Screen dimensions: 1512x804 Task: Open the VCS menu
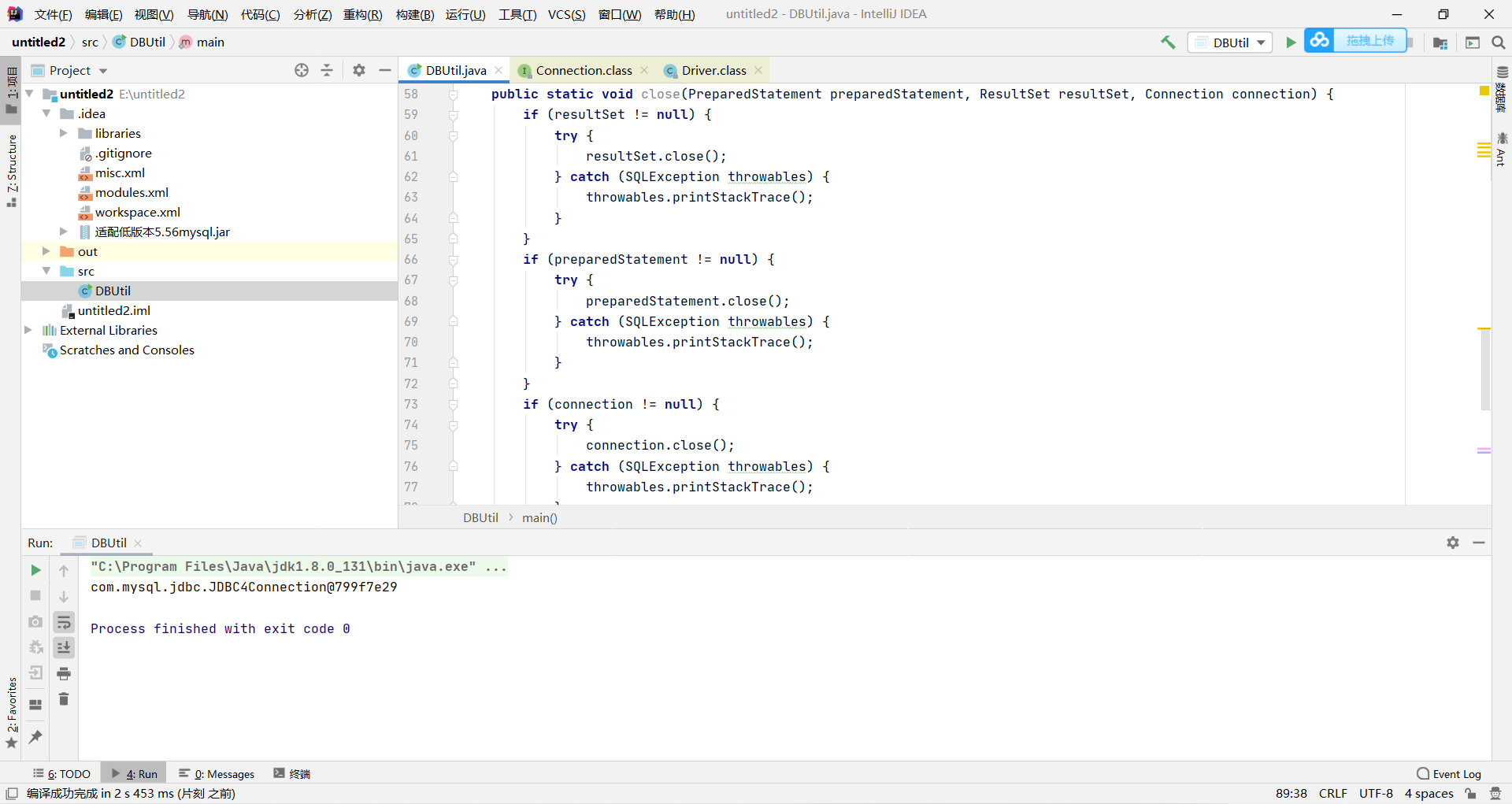point(566,13)
